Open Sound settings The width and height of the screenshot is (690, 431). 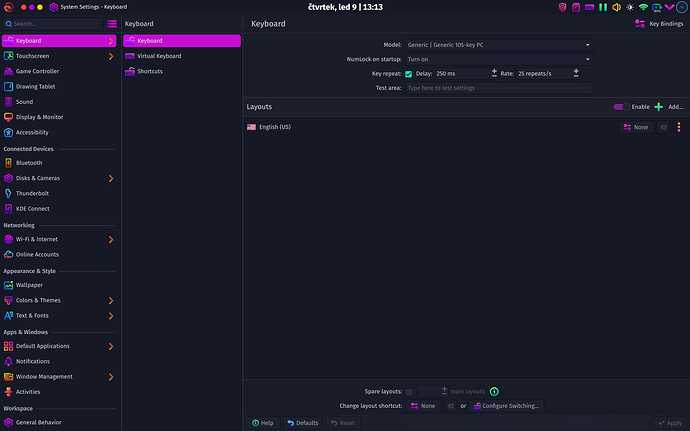click(59, 102)
